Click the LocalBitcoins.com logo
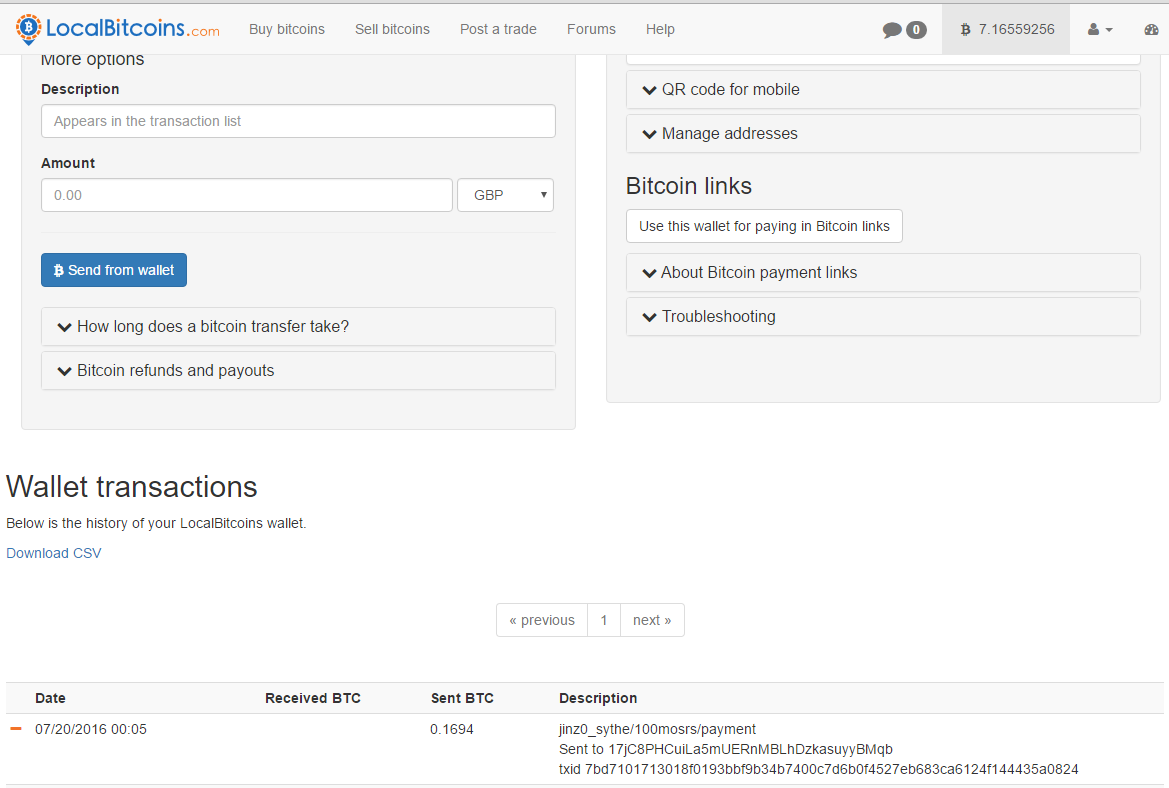Screen dimensions: 1169x788 click(x=118, y=29)
